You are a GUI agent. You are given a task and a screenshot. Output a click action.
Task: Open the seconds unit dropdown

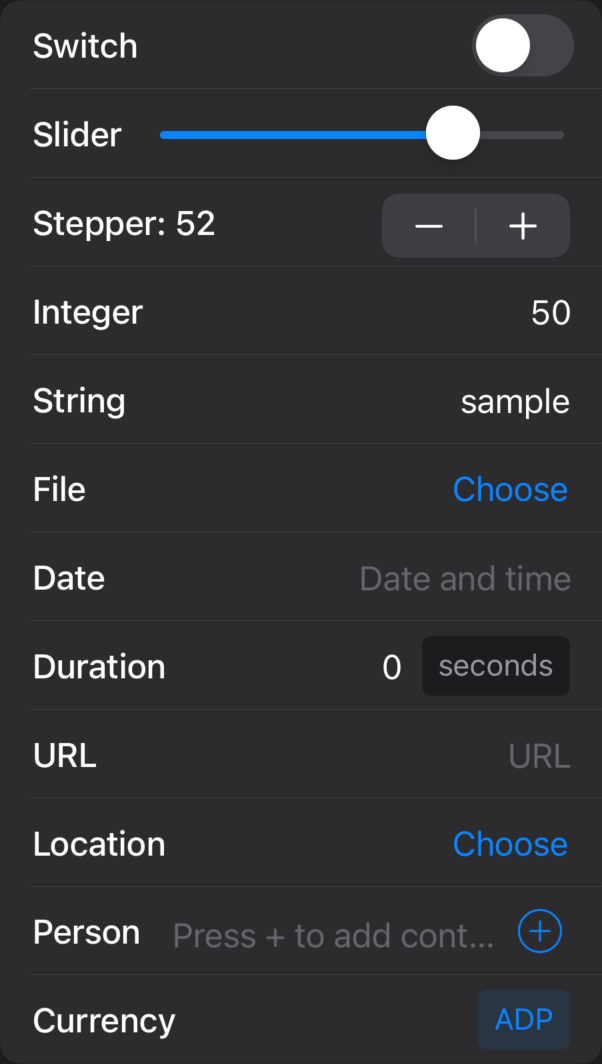(x=495, y=666)
